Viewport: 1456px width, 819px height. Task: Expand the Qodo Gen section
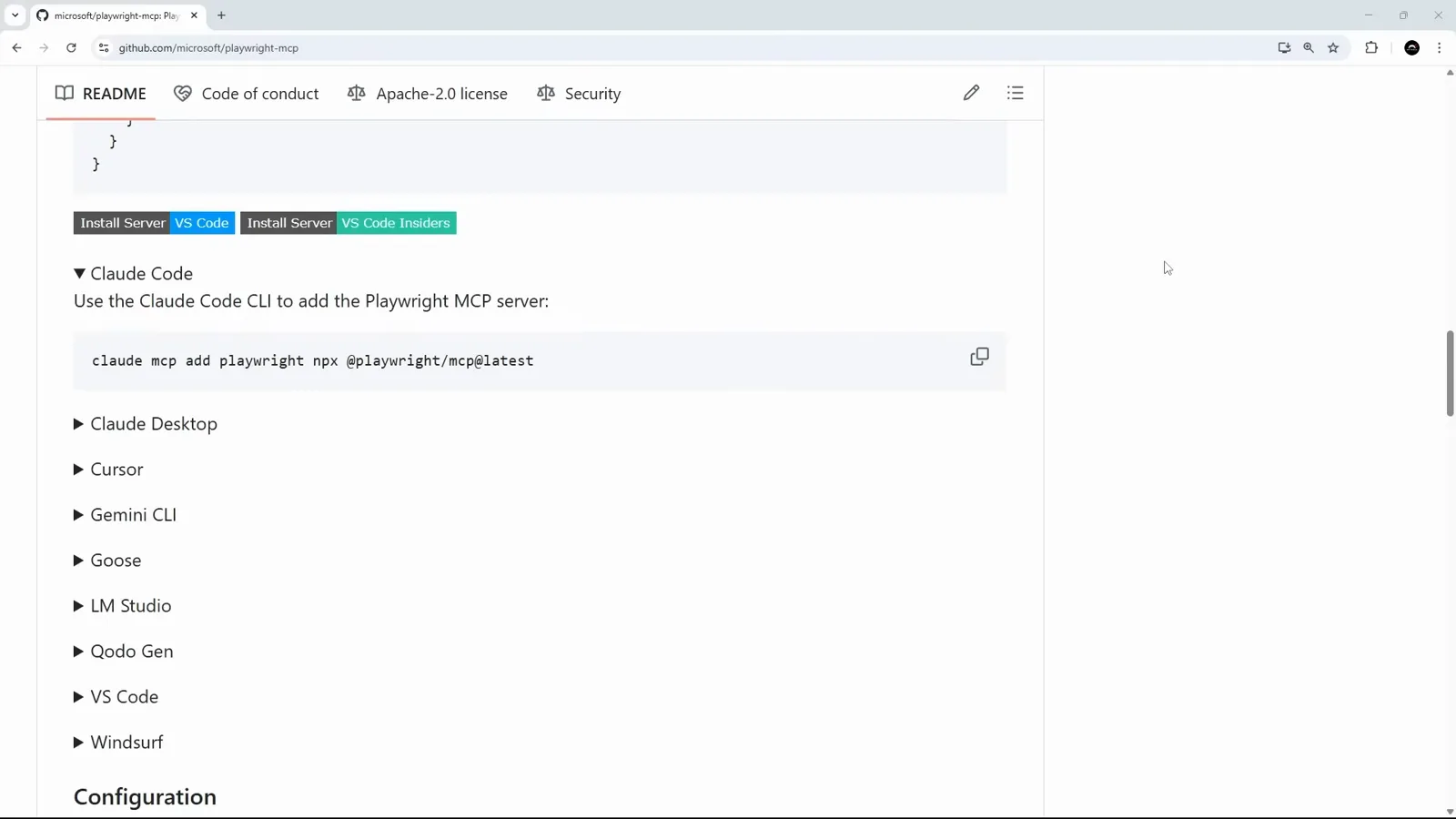click(124, 652)
